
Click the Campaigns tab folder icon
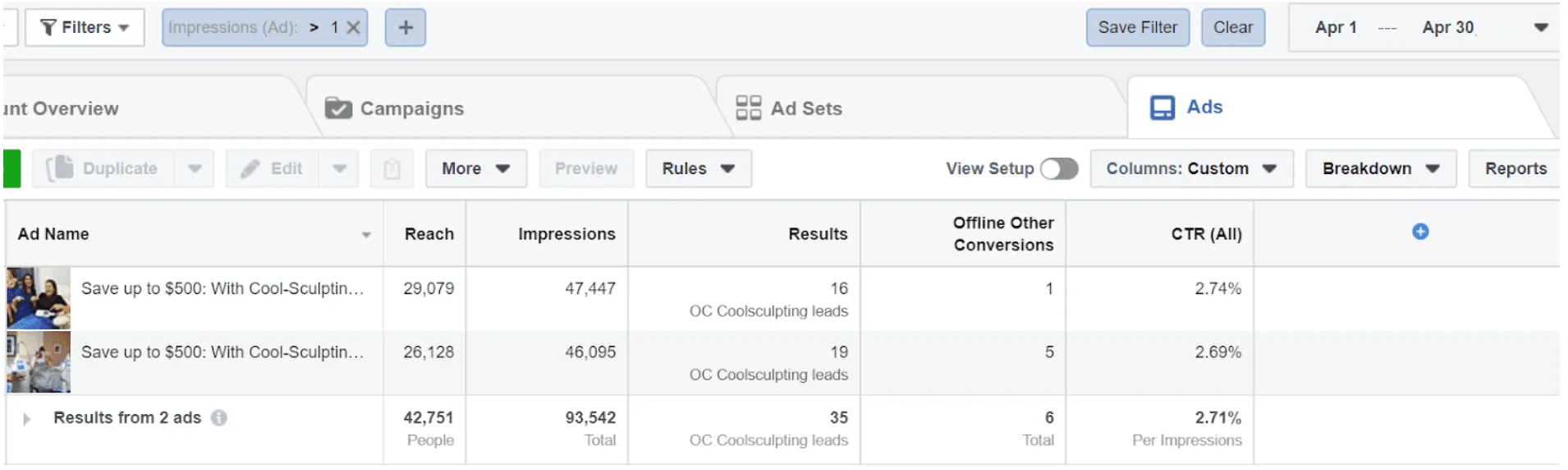pos(338,108)
